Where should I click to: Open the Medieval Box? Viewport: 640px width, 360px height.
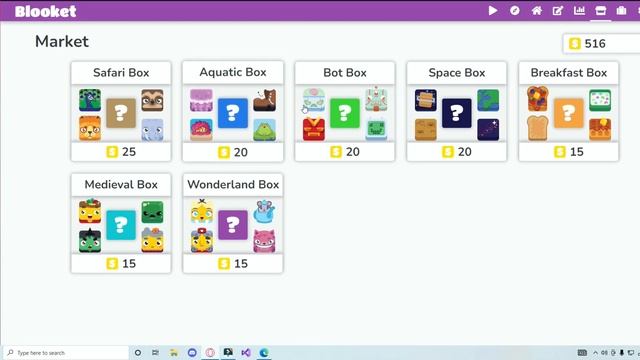click(121, 223)
